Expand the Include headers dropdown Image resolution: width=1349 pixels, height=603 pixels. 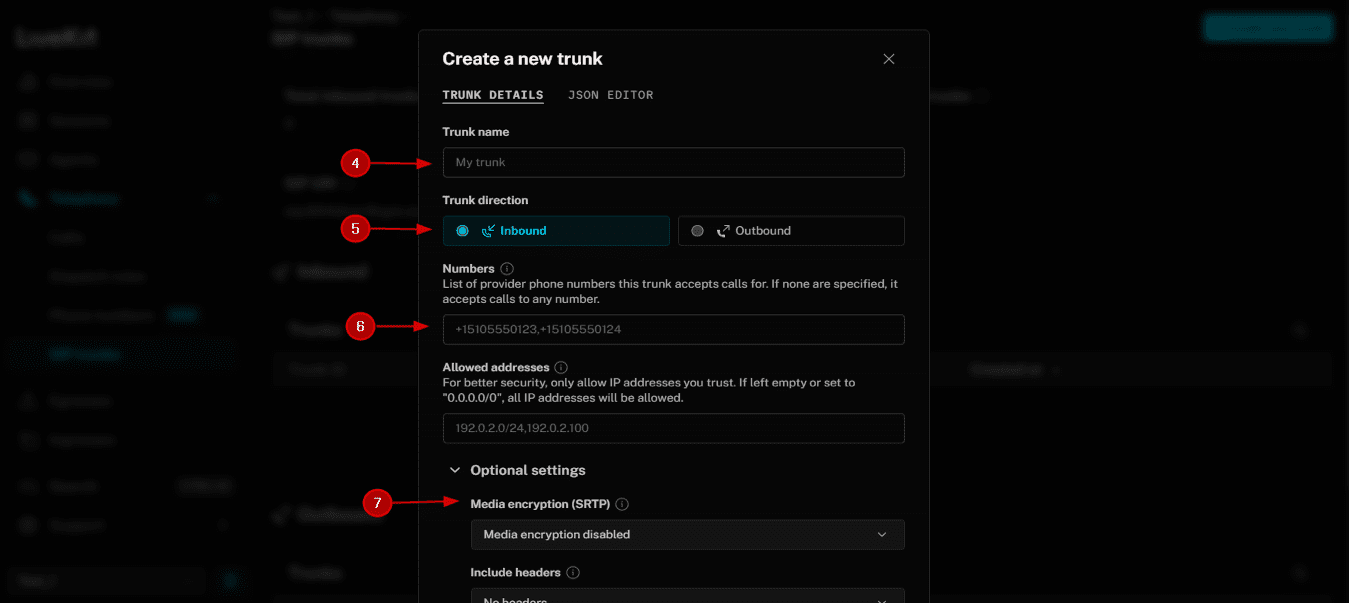pos(687,598)
